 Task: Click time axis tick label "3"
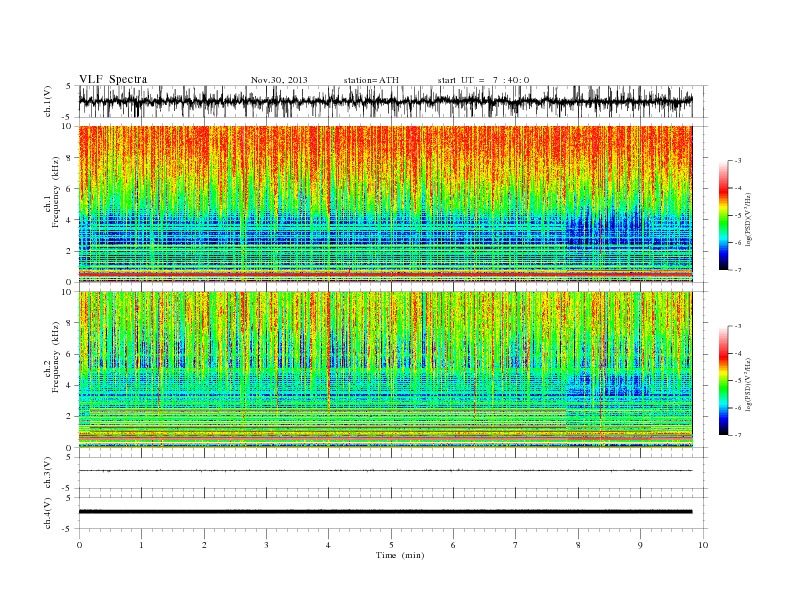266,545
